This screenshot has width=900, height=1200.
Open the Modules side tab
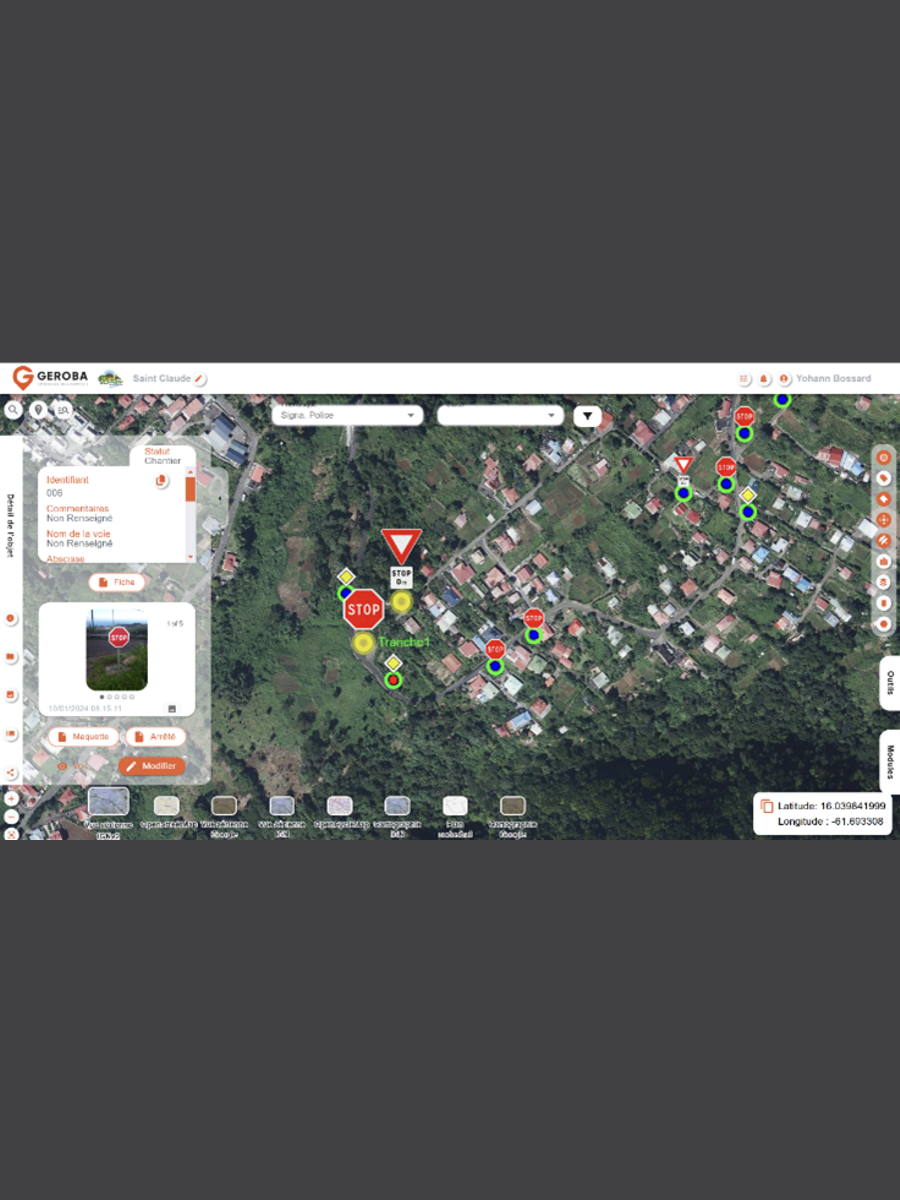tap(889, 761)
